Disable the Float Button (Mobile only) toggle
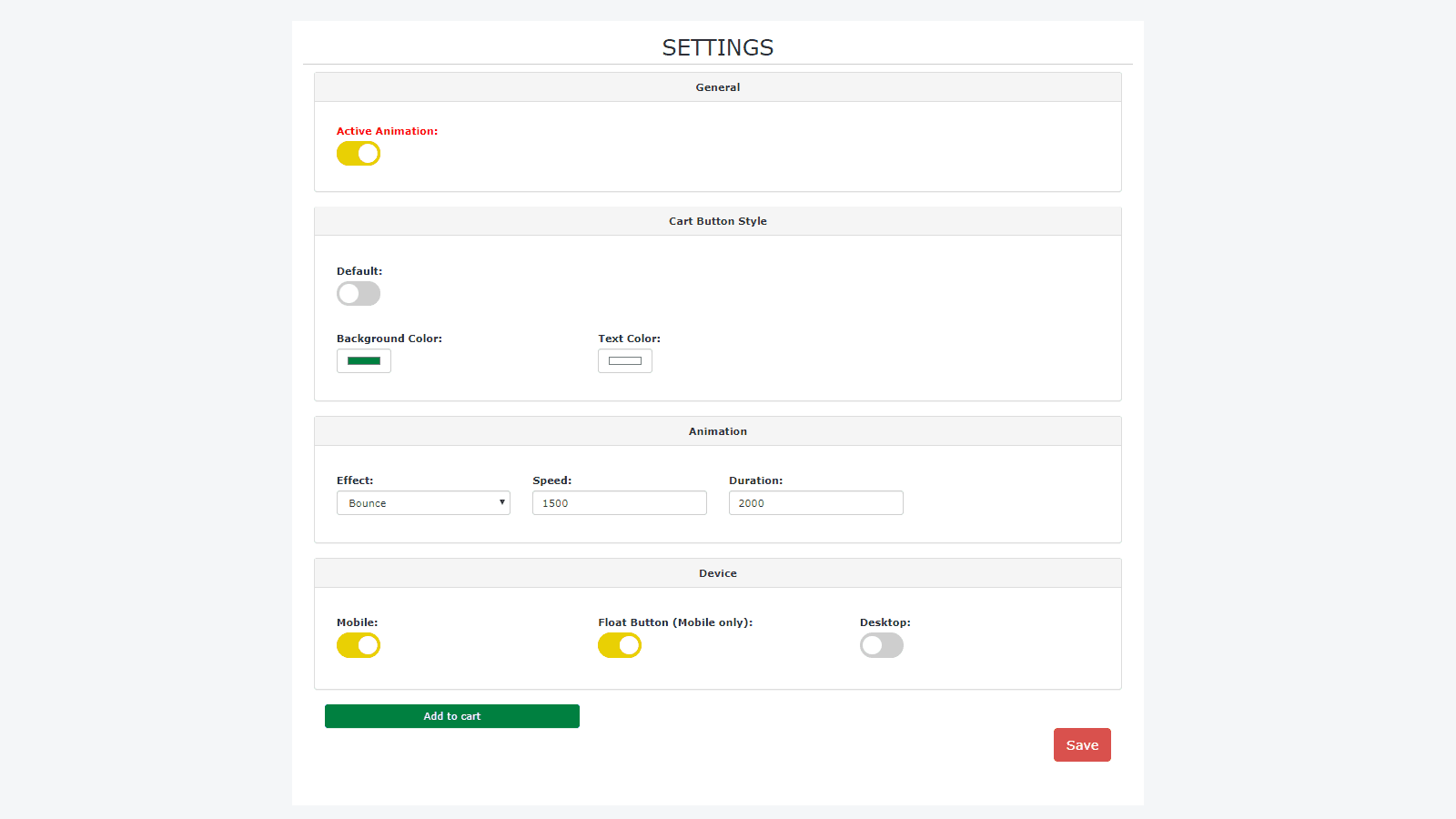The height and width of the screenshot is (819, 1456). pos(620,645)
